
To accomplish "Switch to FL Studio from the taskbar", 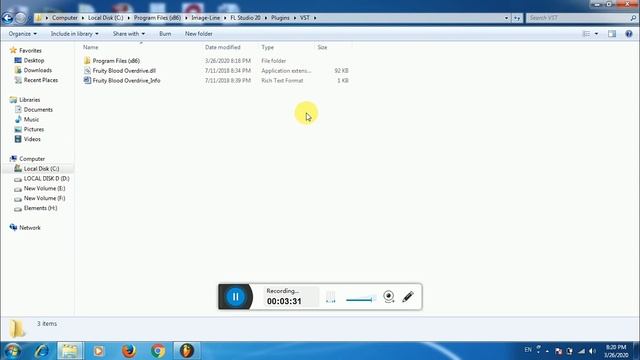I will pos(187,351).
